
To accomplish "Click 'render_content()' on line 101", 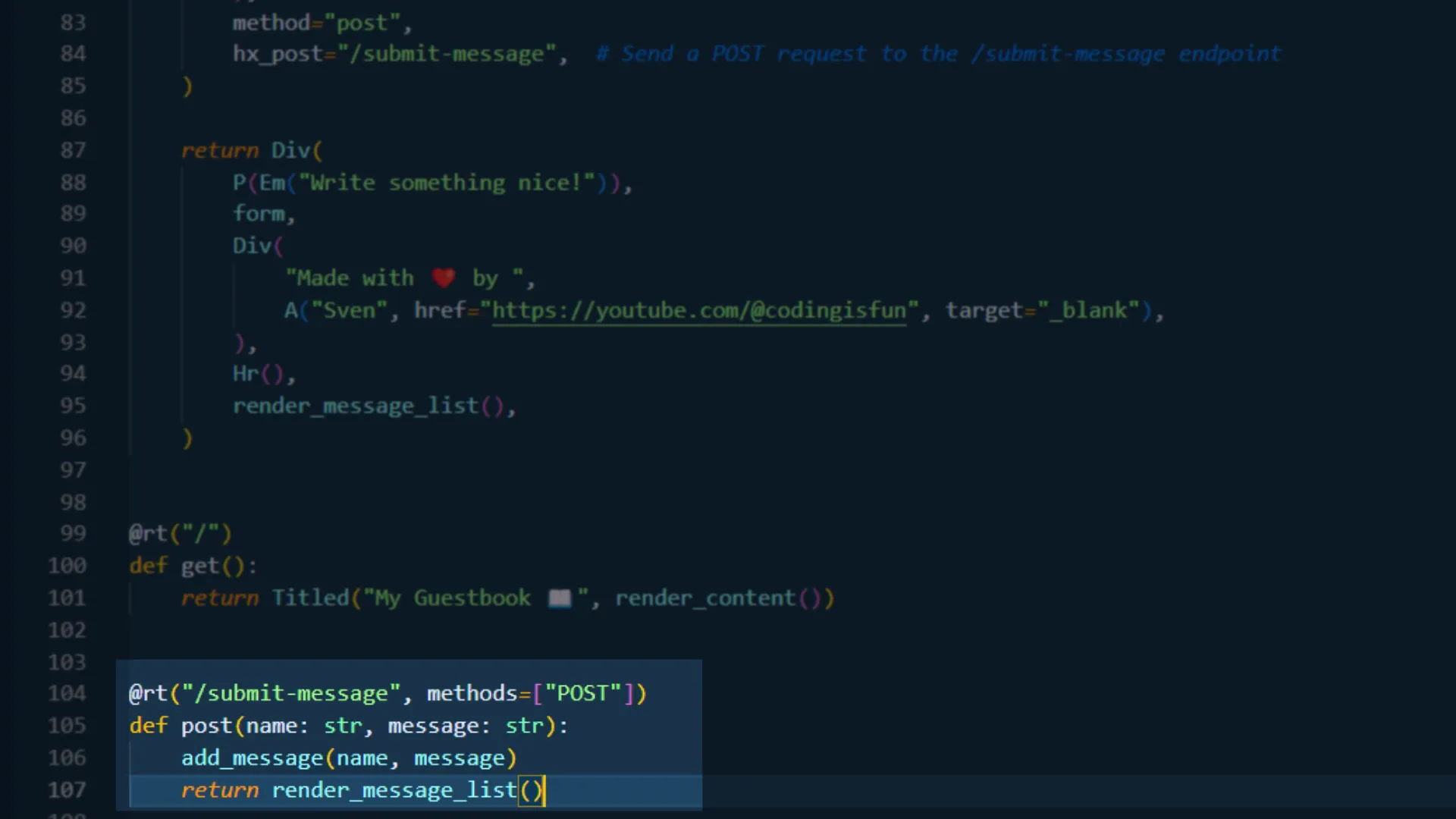I will [x=717, y=598].
